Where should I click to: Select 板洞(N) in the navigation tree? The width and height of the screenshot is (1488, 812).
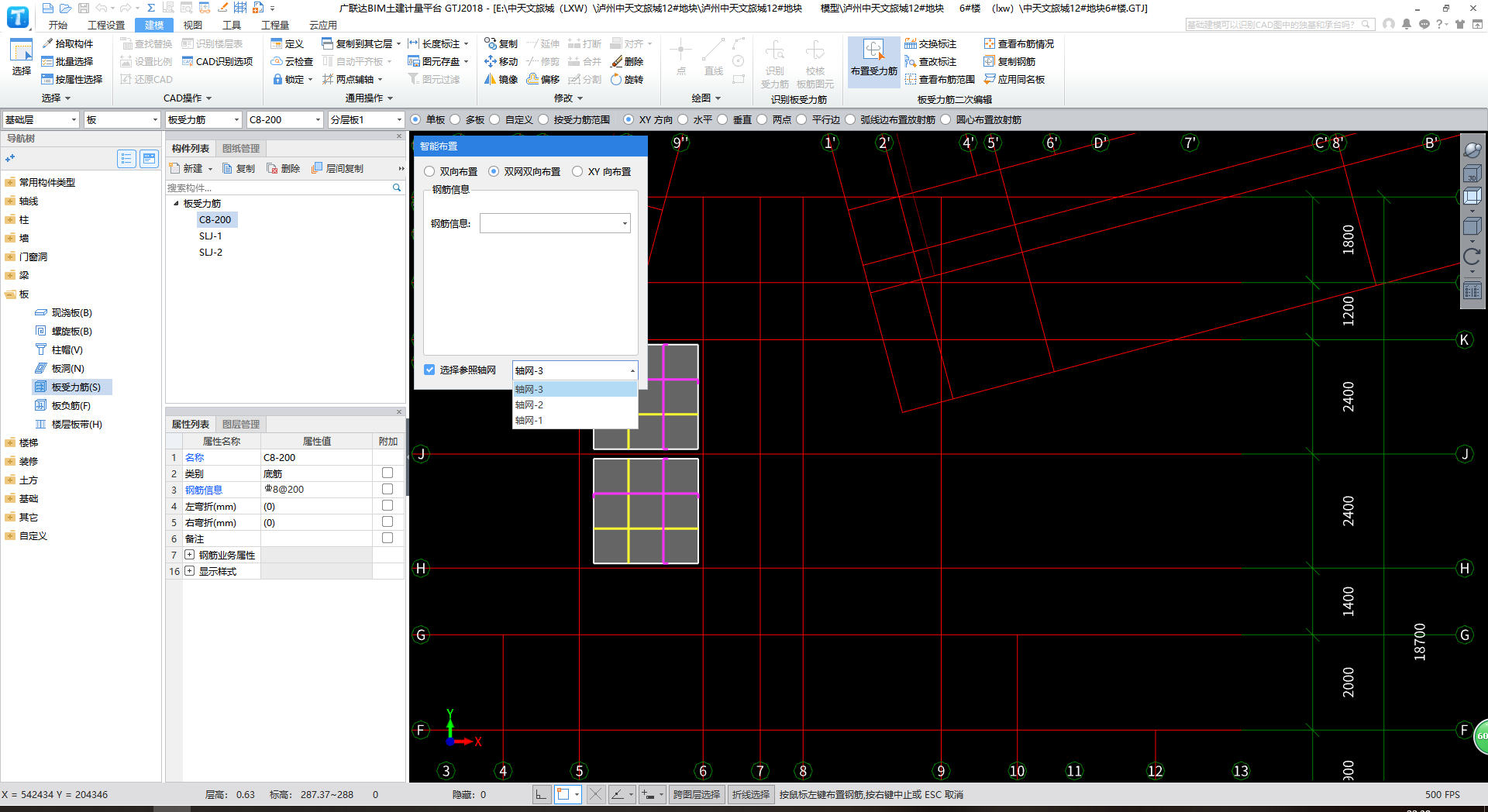[x=67, y=368]
